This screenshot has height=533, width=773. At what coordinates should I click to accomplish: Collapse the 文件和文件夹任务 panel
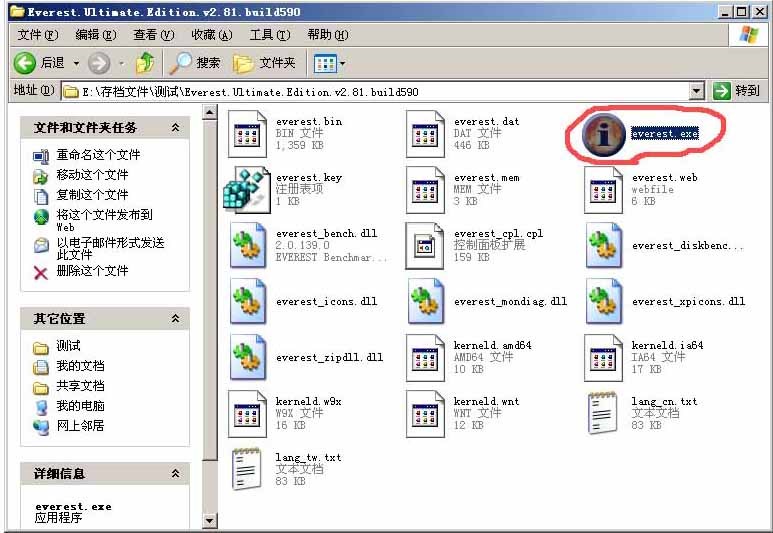click(x=175, y=128)
